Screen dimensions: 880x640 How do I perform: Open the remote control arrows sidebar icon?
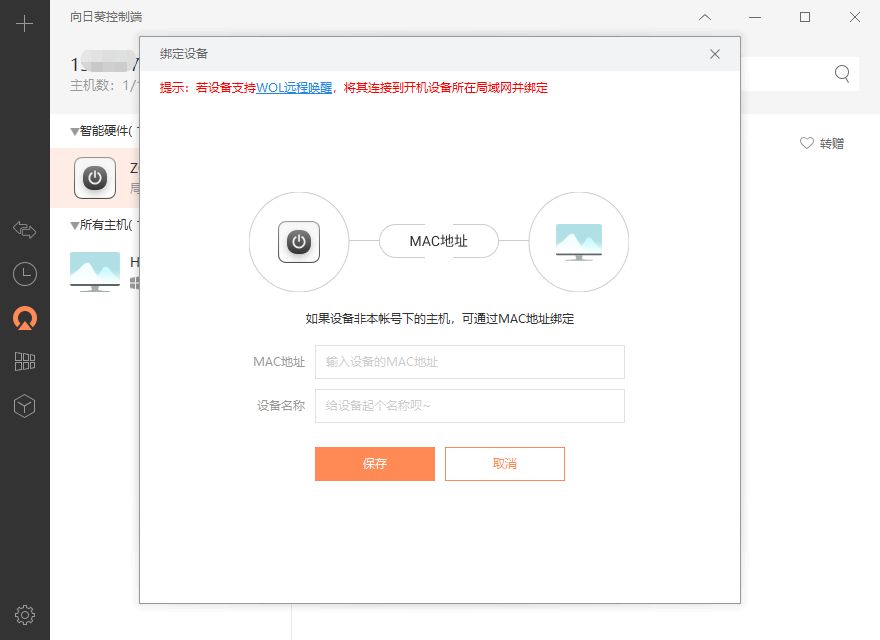25,230
